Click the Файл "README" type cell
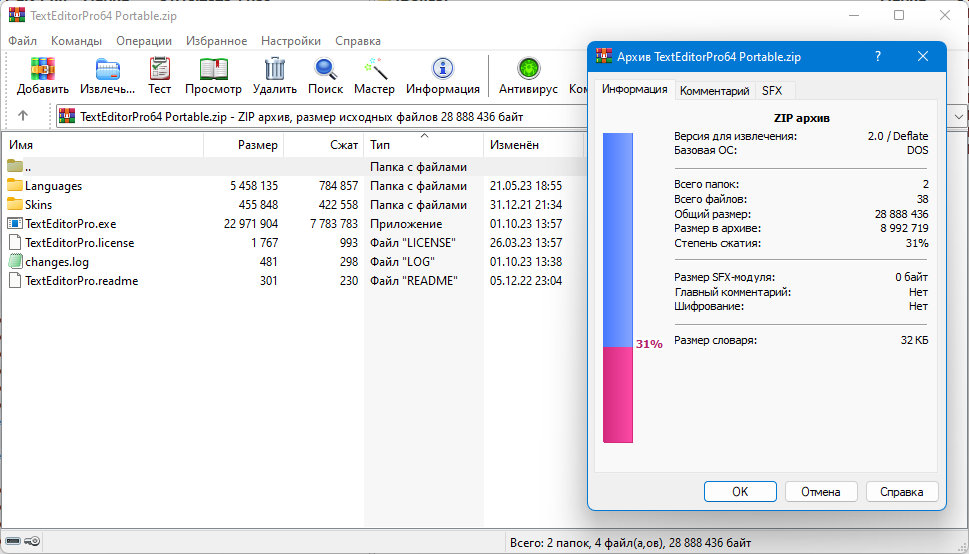 pos(414,280)
